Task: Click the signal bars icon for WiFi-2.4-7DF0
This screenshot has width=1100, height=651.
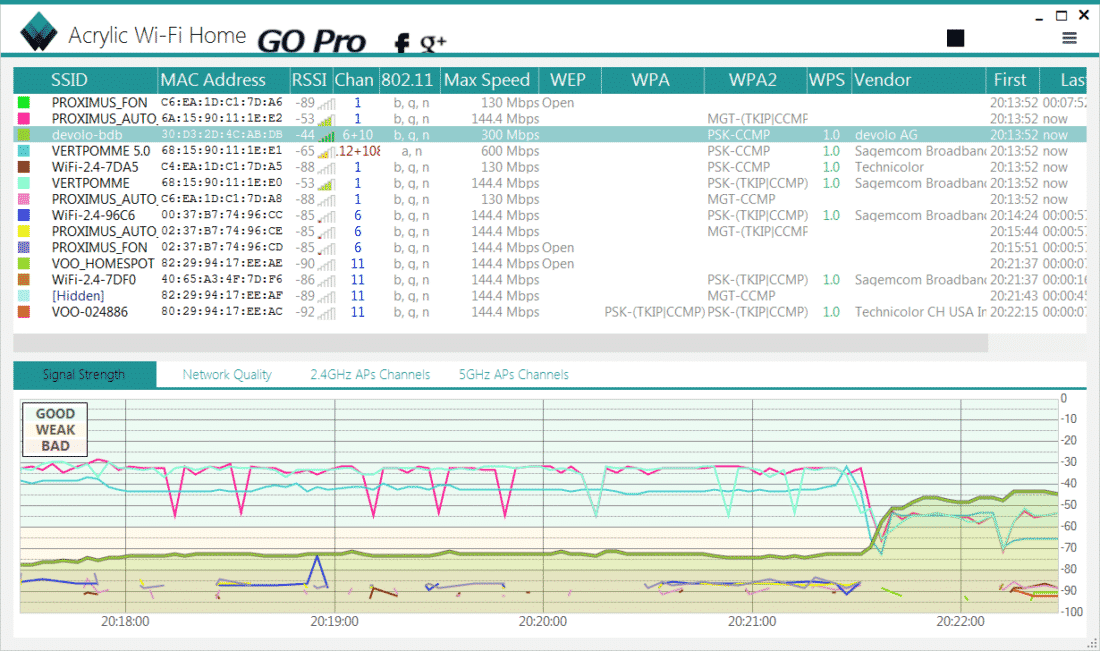Action: (326, 281)
